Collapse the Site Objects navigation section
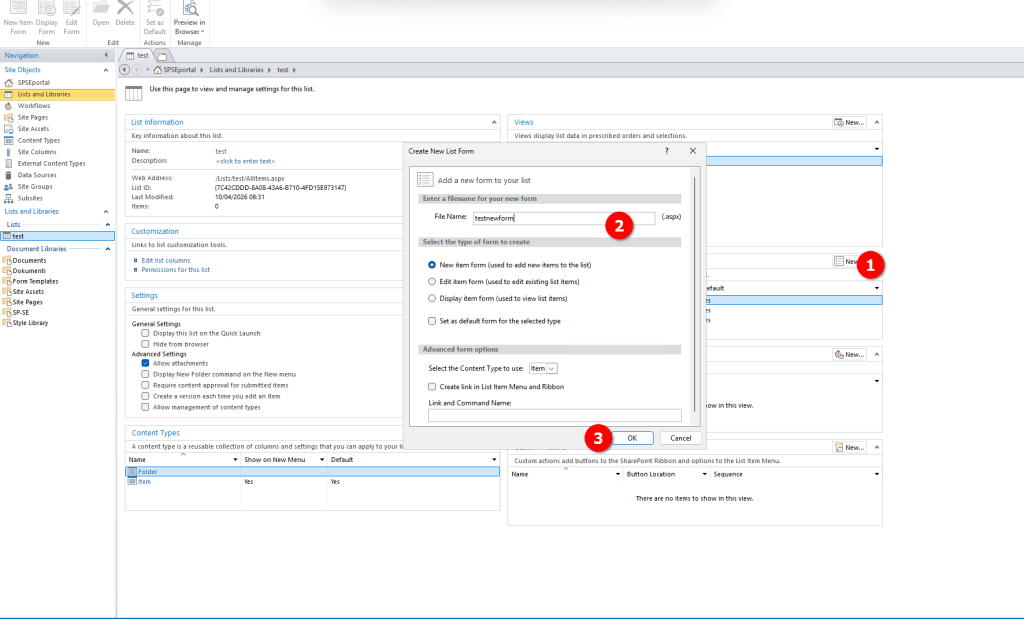Screen dimensions: 1024x619 pos(107,70)
